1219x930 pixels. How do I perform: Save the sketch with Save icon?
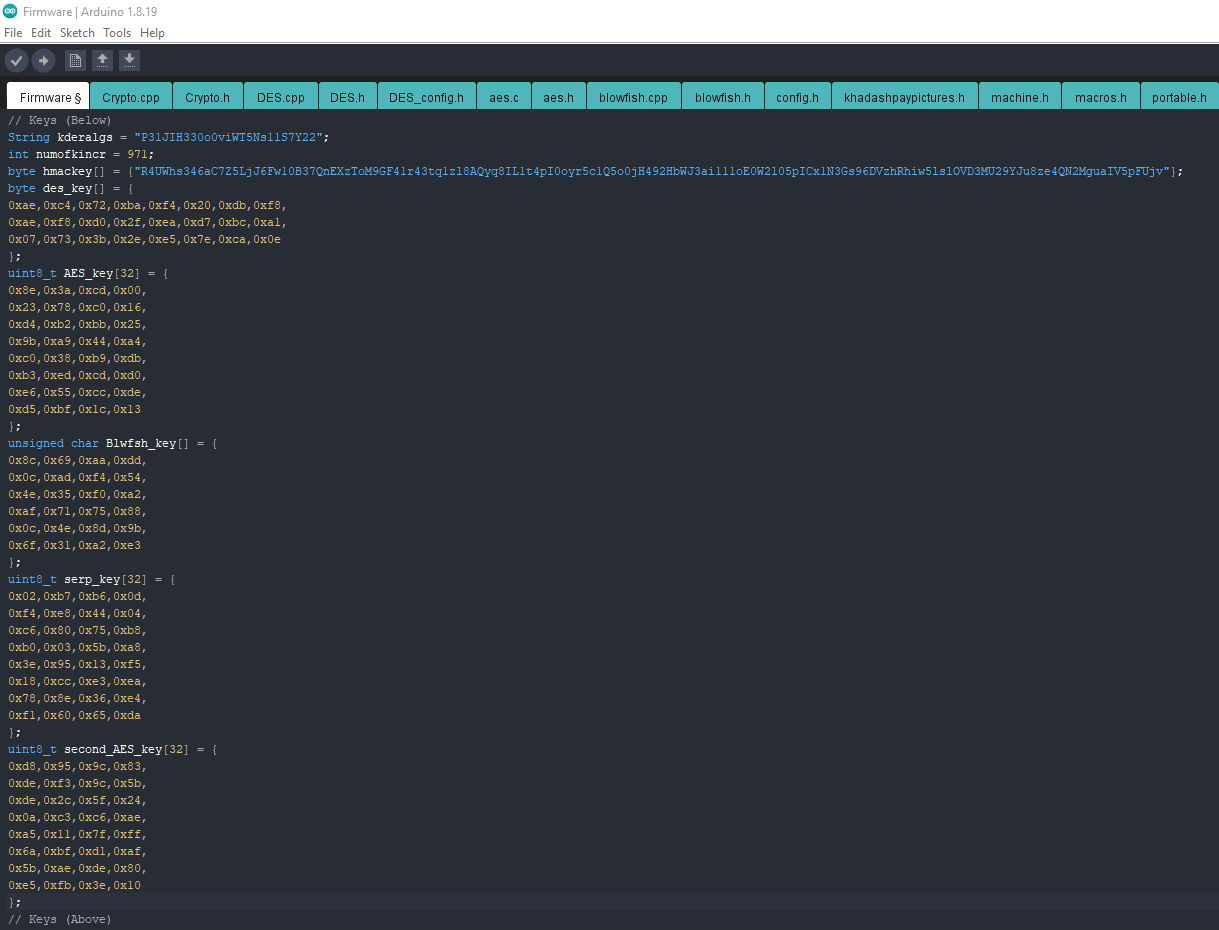pyautogui.click(x=129, y=61)
